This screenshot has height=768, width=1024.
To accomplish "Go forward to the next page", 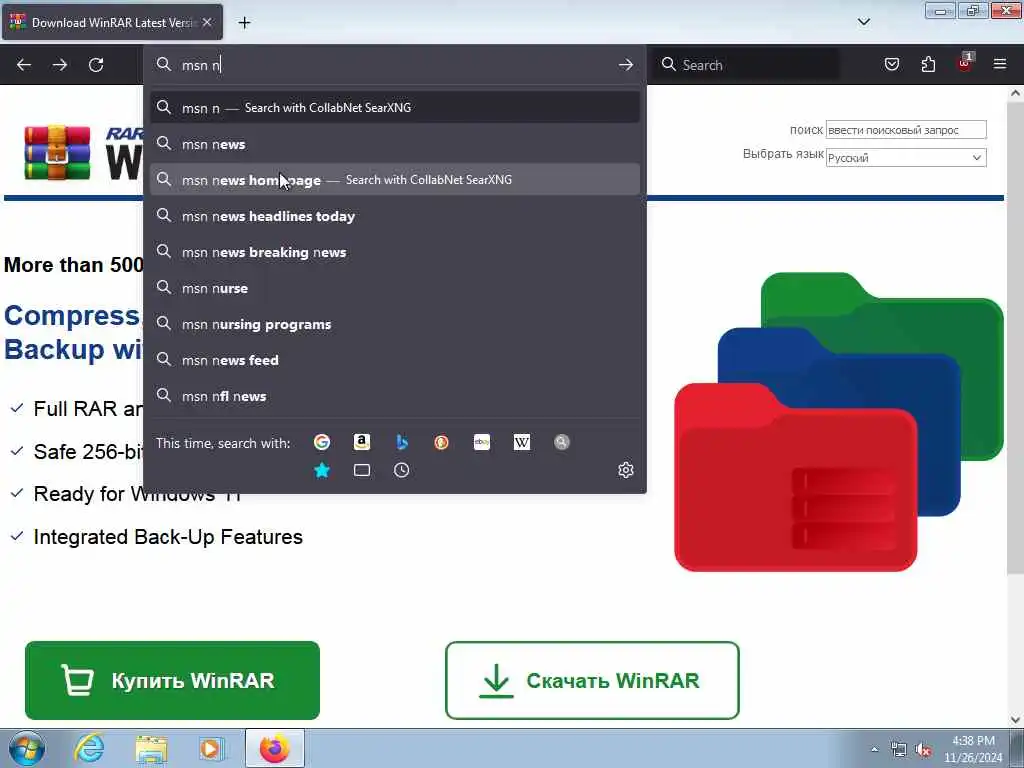I will [x=59, y=65].
